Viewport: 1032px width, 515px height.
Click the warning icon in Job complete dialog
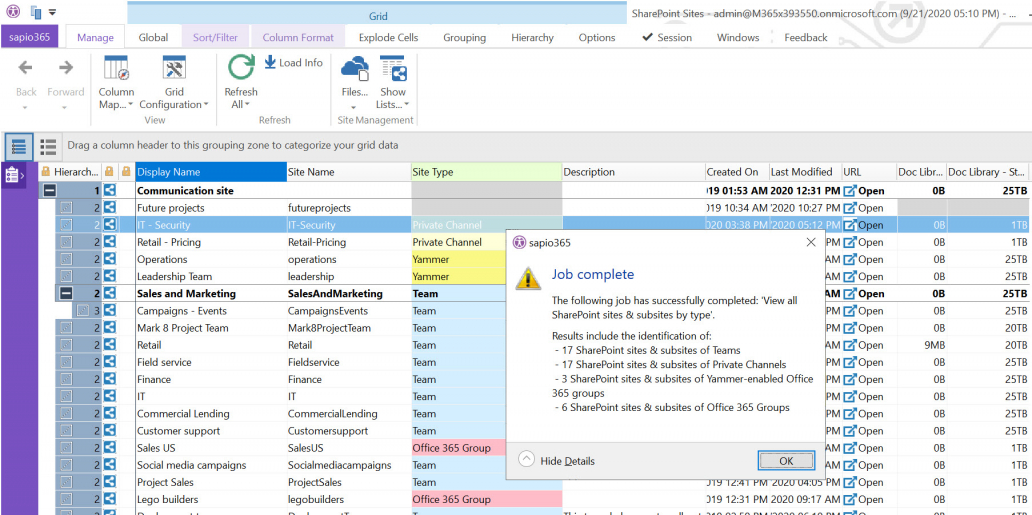528,277
